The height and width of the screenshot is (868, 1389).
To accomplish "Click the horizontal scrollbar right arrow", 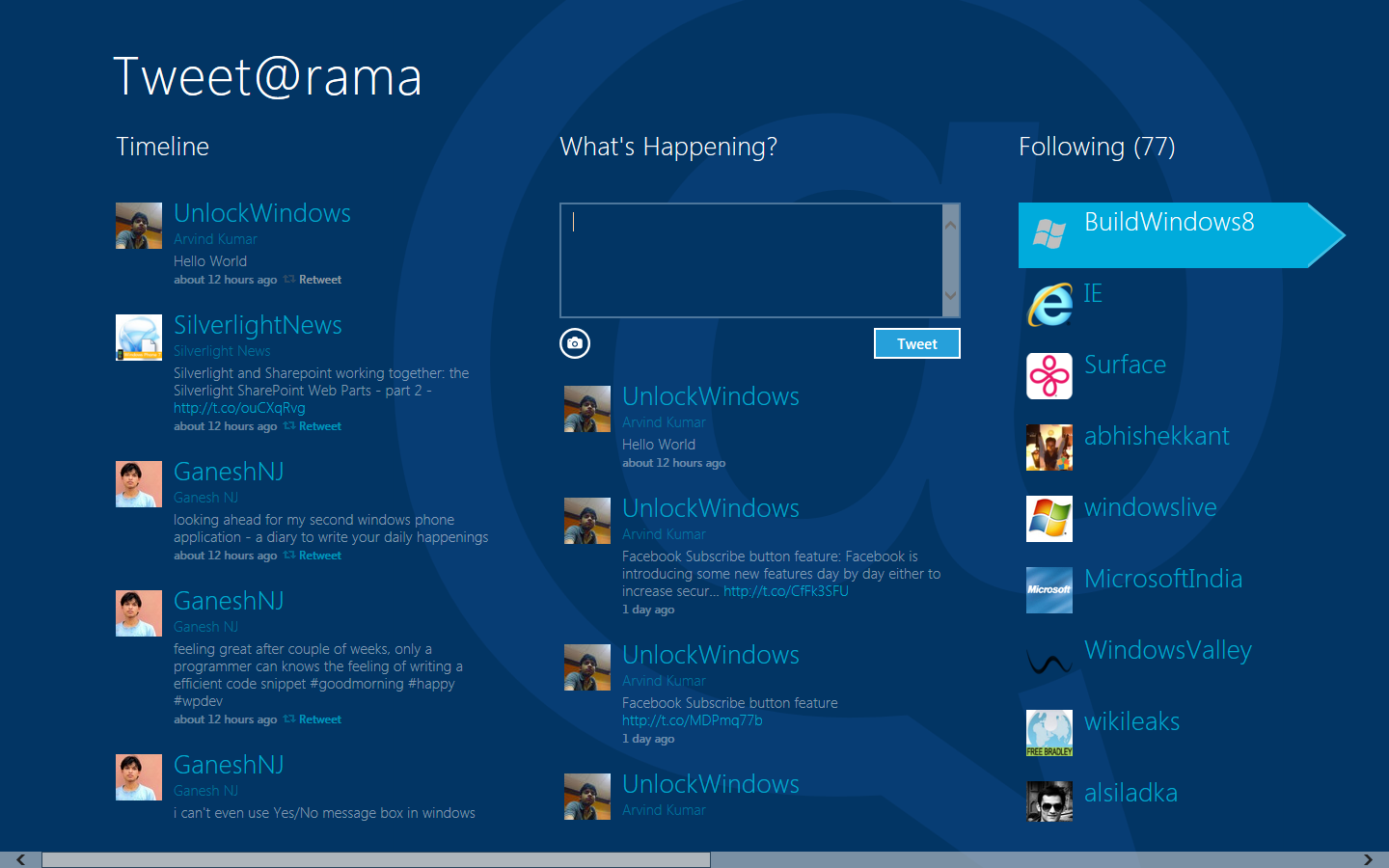I will tap(1368, 859).
